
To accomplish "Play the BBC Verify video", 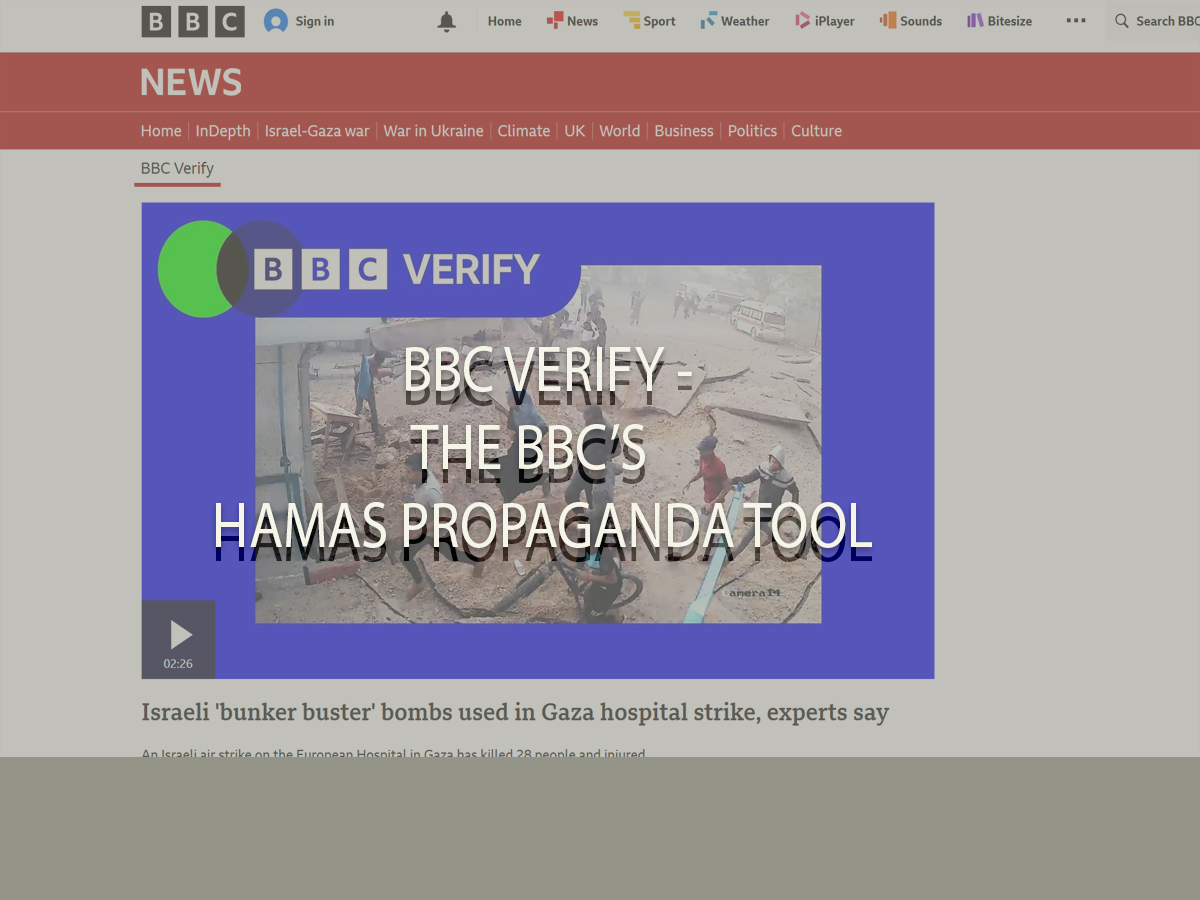I will point(178,639).
